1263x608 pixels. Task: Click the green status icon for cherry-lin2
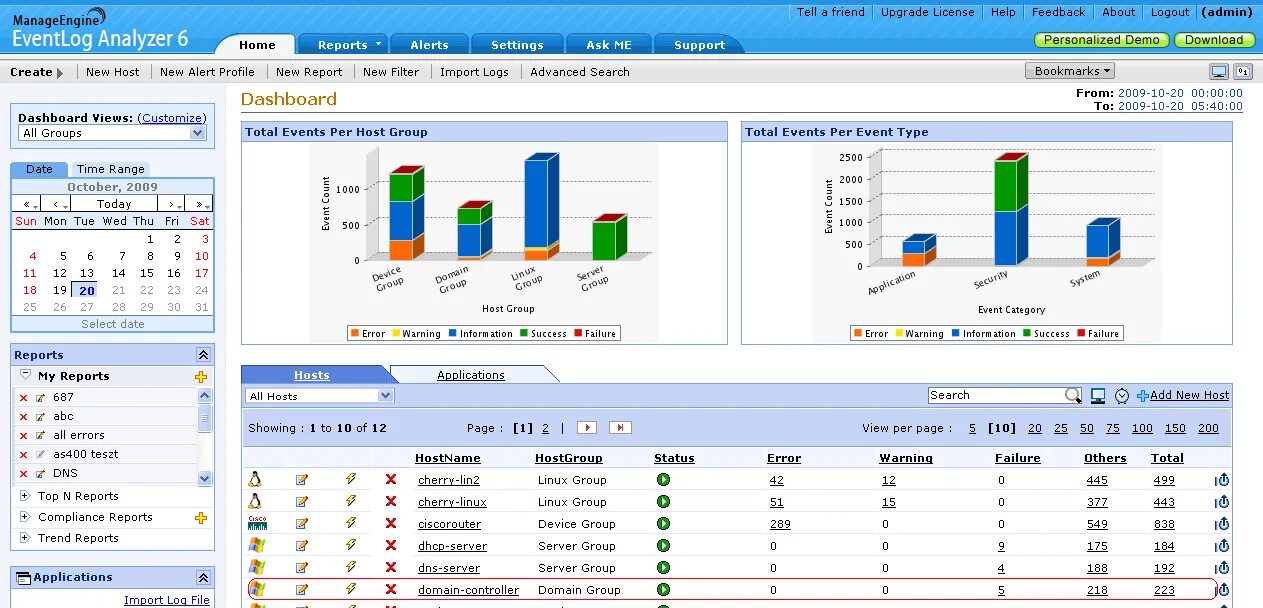coord(663,480)
